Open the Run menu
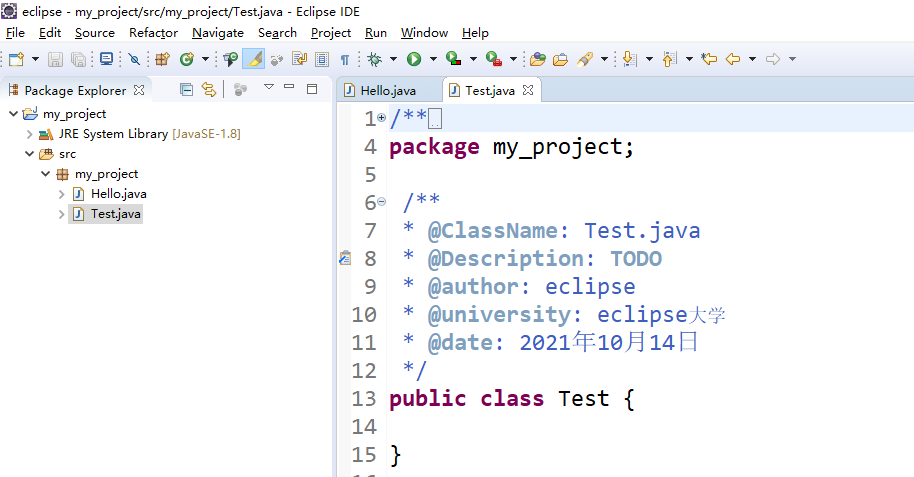Screen dimensions: 914x477 coord(376,33)
